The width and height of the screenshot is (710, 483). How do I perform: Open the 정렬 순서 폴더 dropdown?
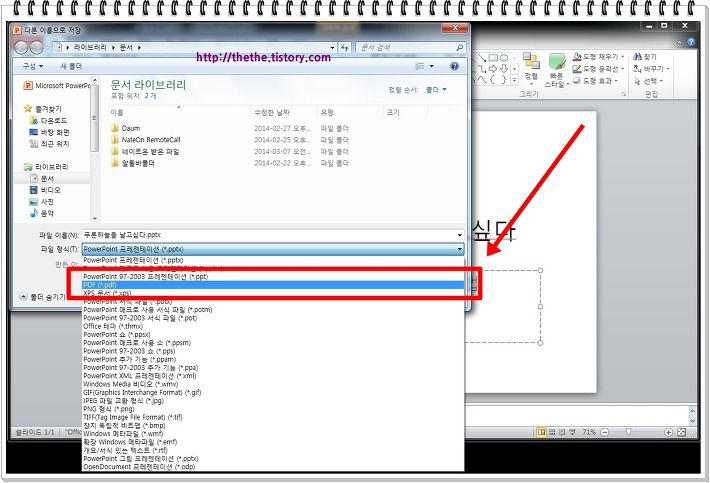click(436, 90)
